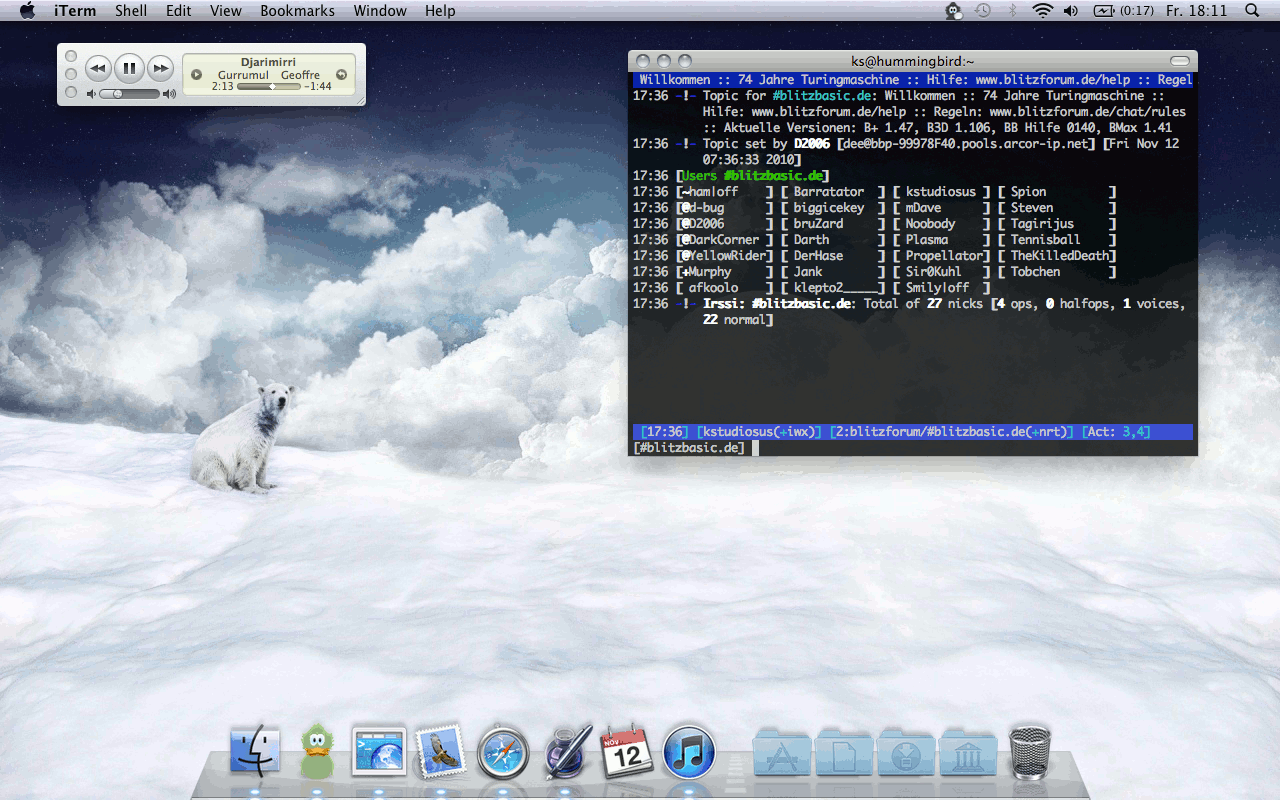Open the Bookmarks menu
This screenshot has width=1280, height=800.
coord(296,11)
